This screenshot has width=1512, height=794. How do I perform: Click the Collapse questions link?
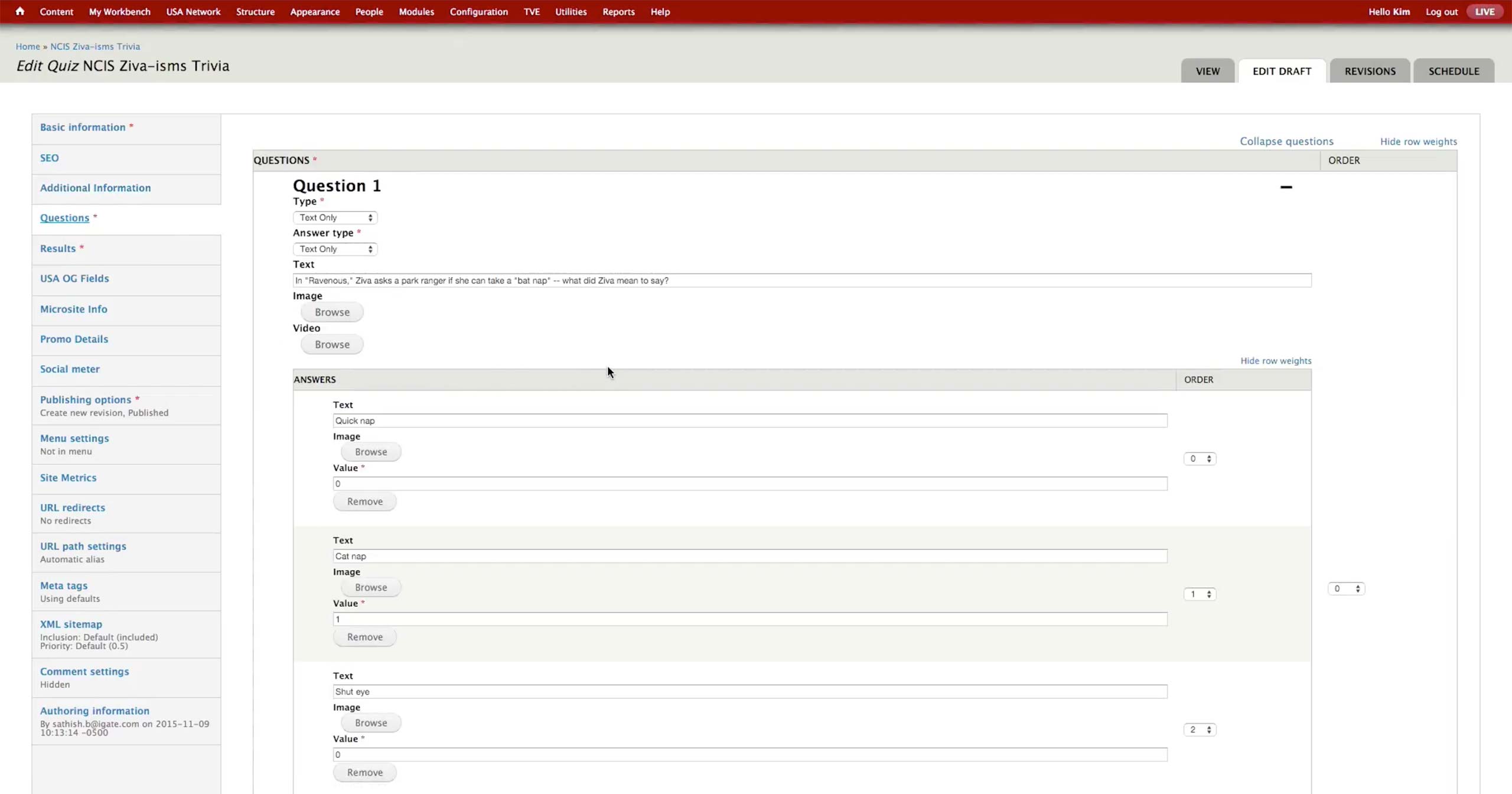pyautogui.click(x=1286, y=141)
